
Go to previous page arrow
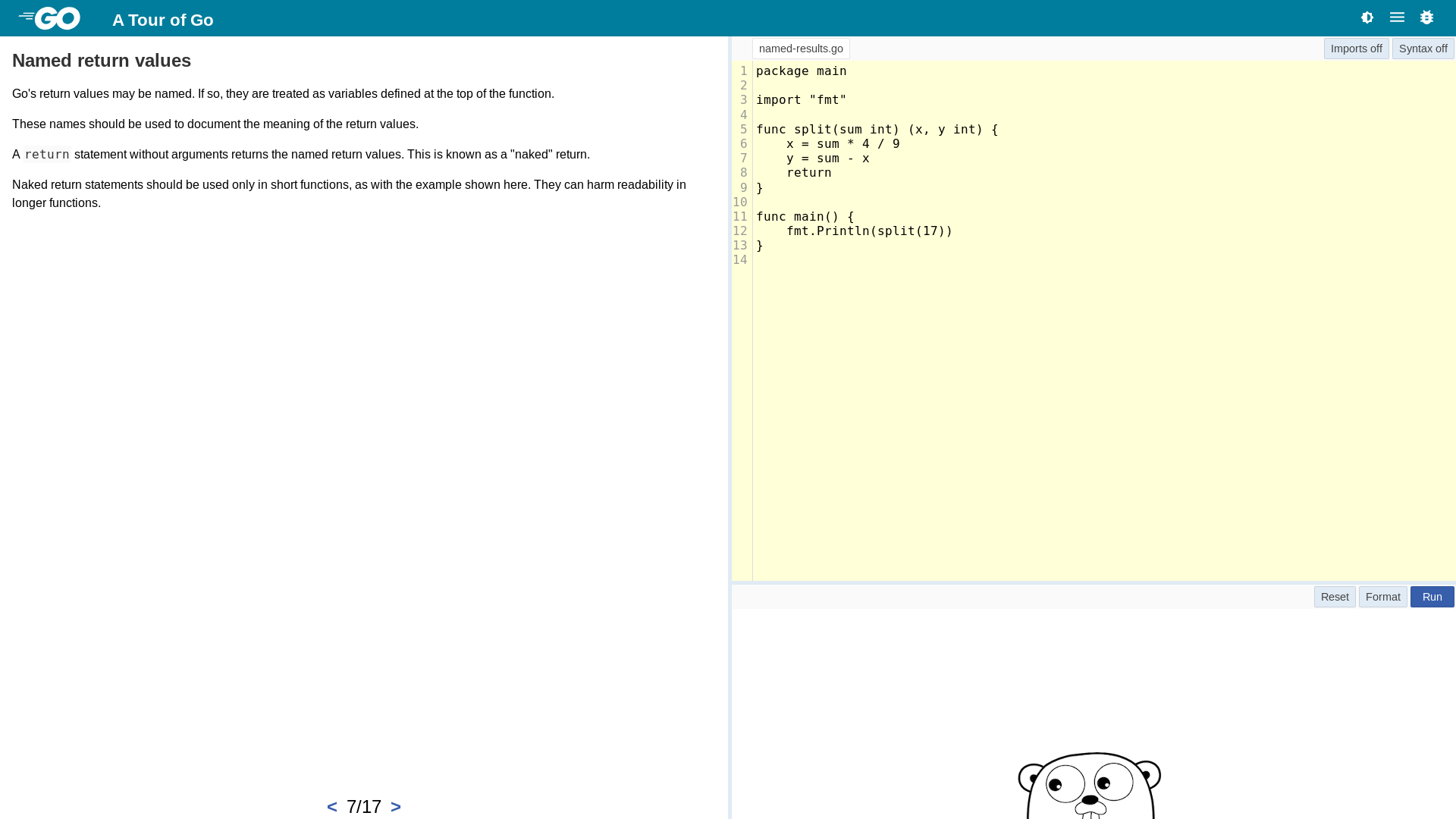pos(332,806)
